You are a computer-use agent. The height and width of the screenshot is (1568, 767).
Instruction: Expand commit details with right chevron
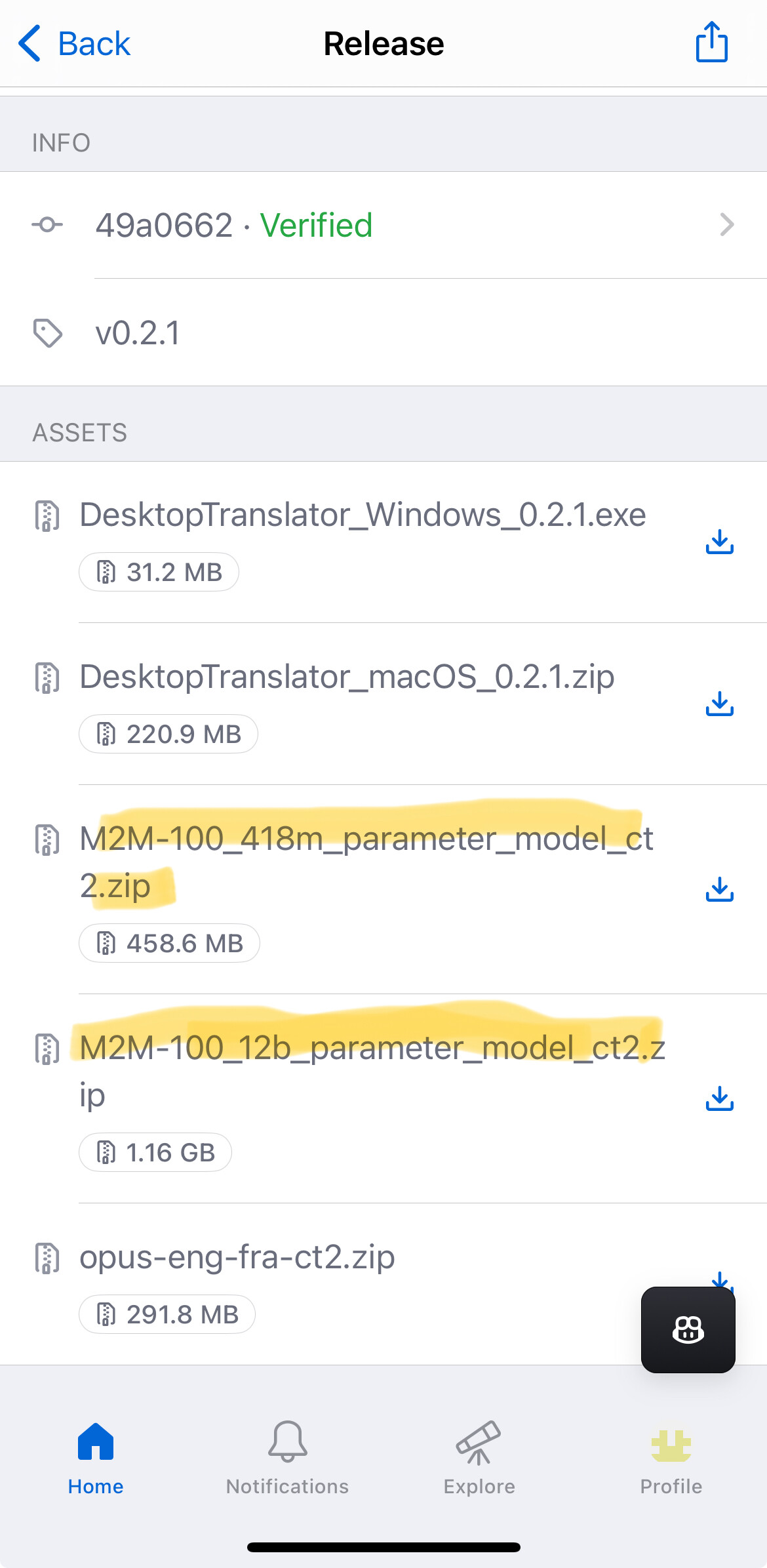point(726,225)
